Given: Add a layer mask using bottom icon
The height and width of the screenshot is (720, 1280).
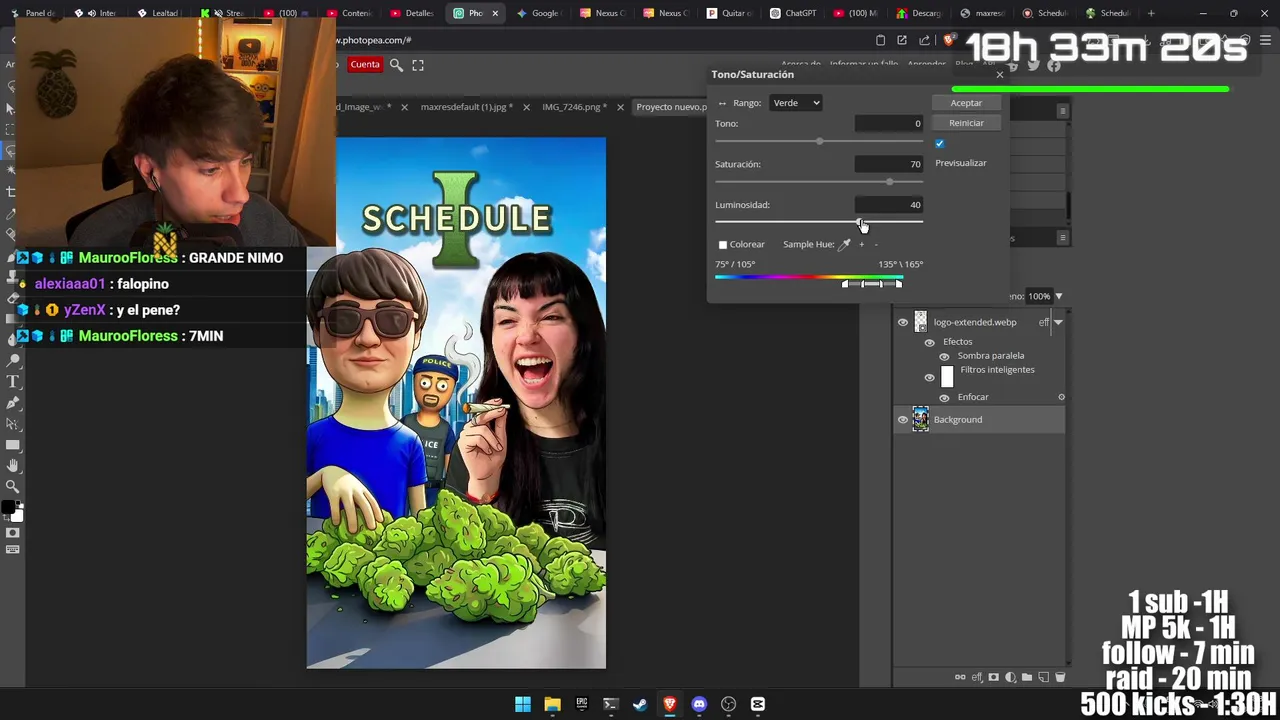Looking at the screenshot, I should [x=994, y=677].
